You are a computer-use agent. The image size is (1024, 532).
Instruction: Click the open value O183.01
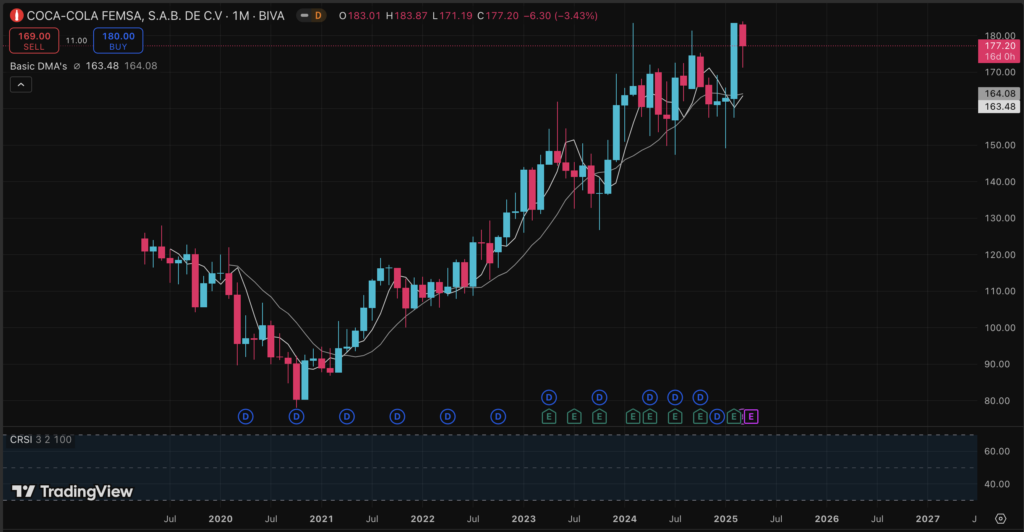tap(360, 16)
